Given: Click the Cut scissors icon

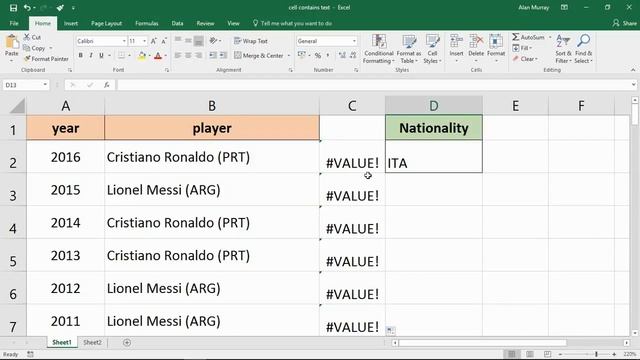Looking at the screenshot, I should click(x=27, y=37).
